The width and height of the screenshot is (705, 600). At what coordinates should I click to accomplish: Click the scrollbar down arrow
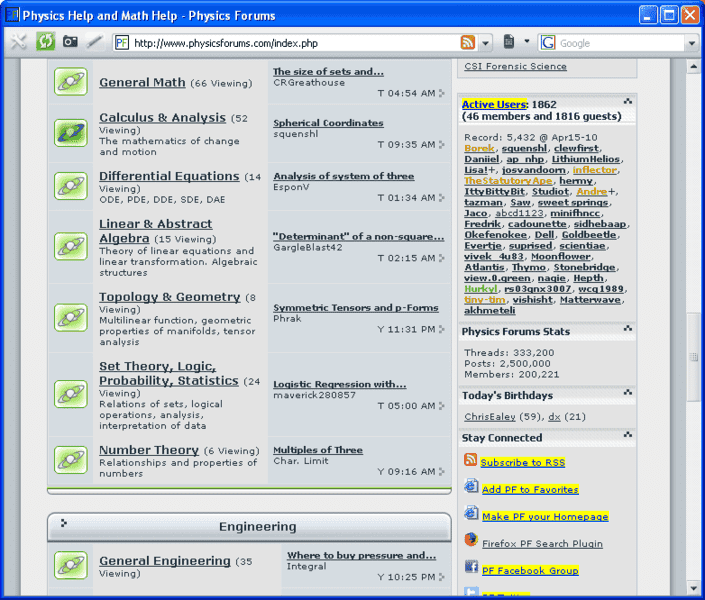pos(693,587)
